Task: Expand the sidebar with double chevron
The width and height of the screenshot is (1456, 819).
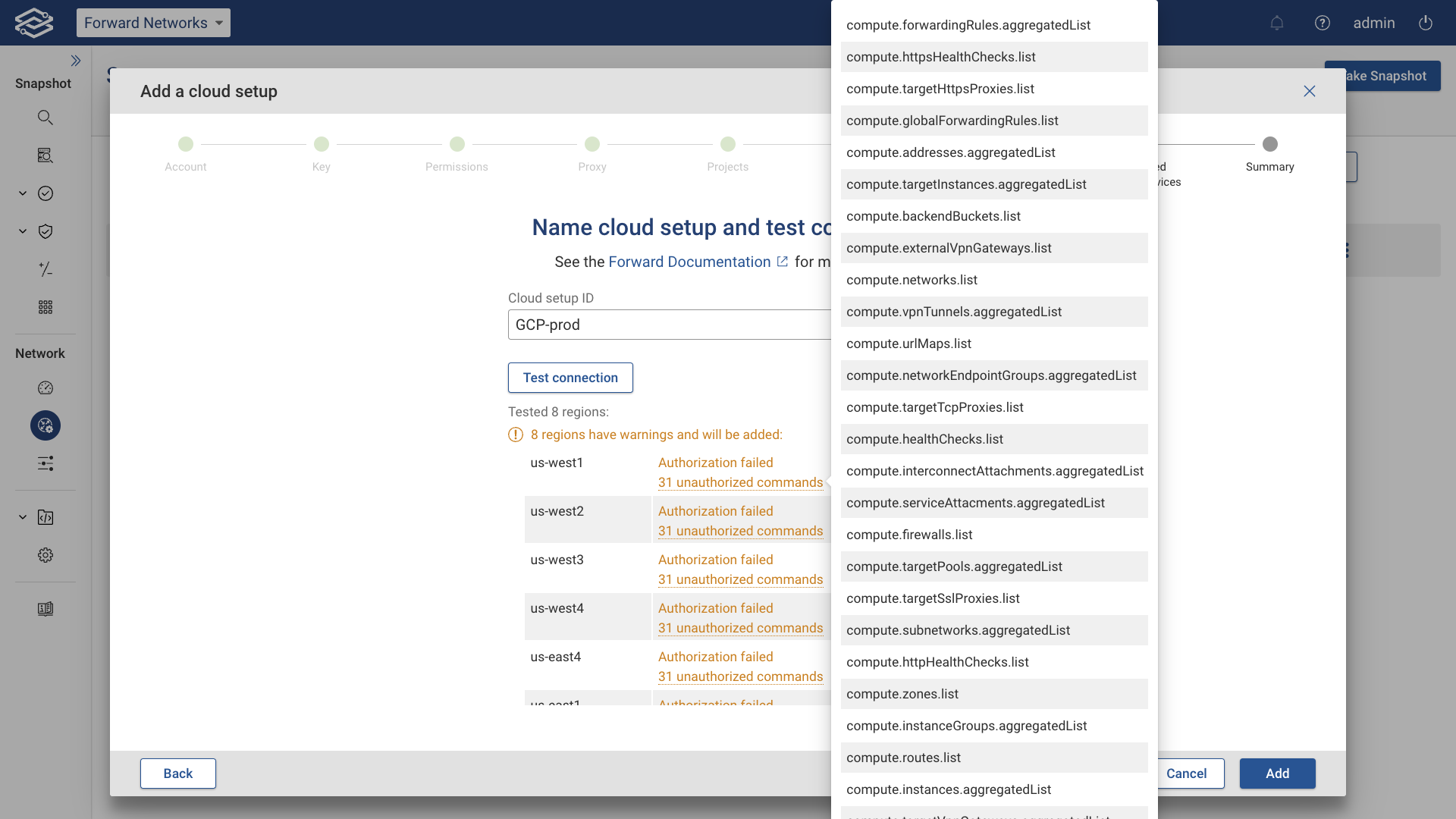Action: coord(76,61)
